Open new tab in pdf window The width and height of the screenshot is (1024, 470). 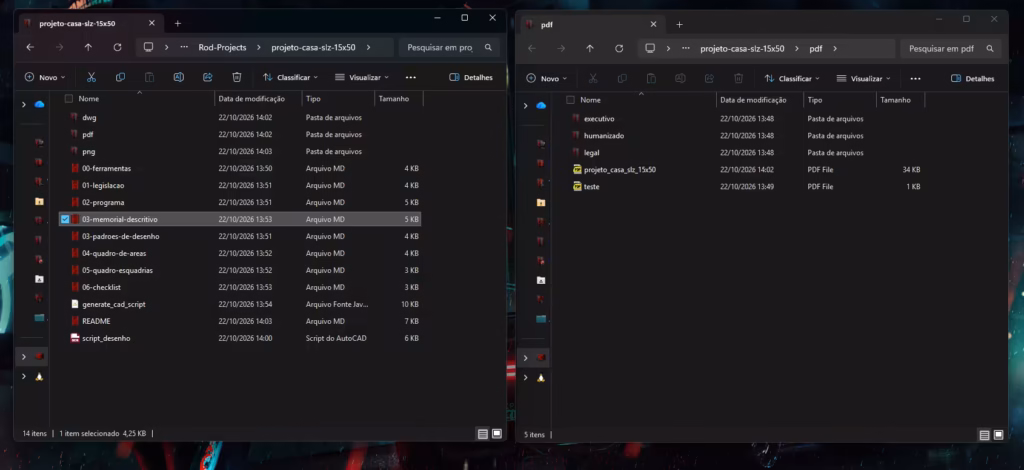pyautogui.click(x=679, y=25)
